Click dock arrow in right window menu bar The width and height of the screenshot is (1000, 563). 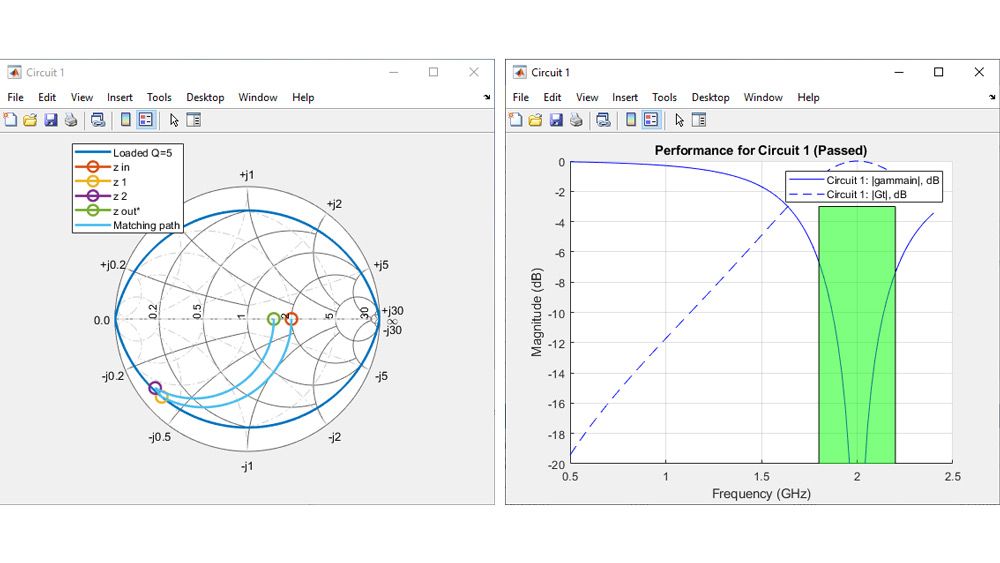click(992, 97)
